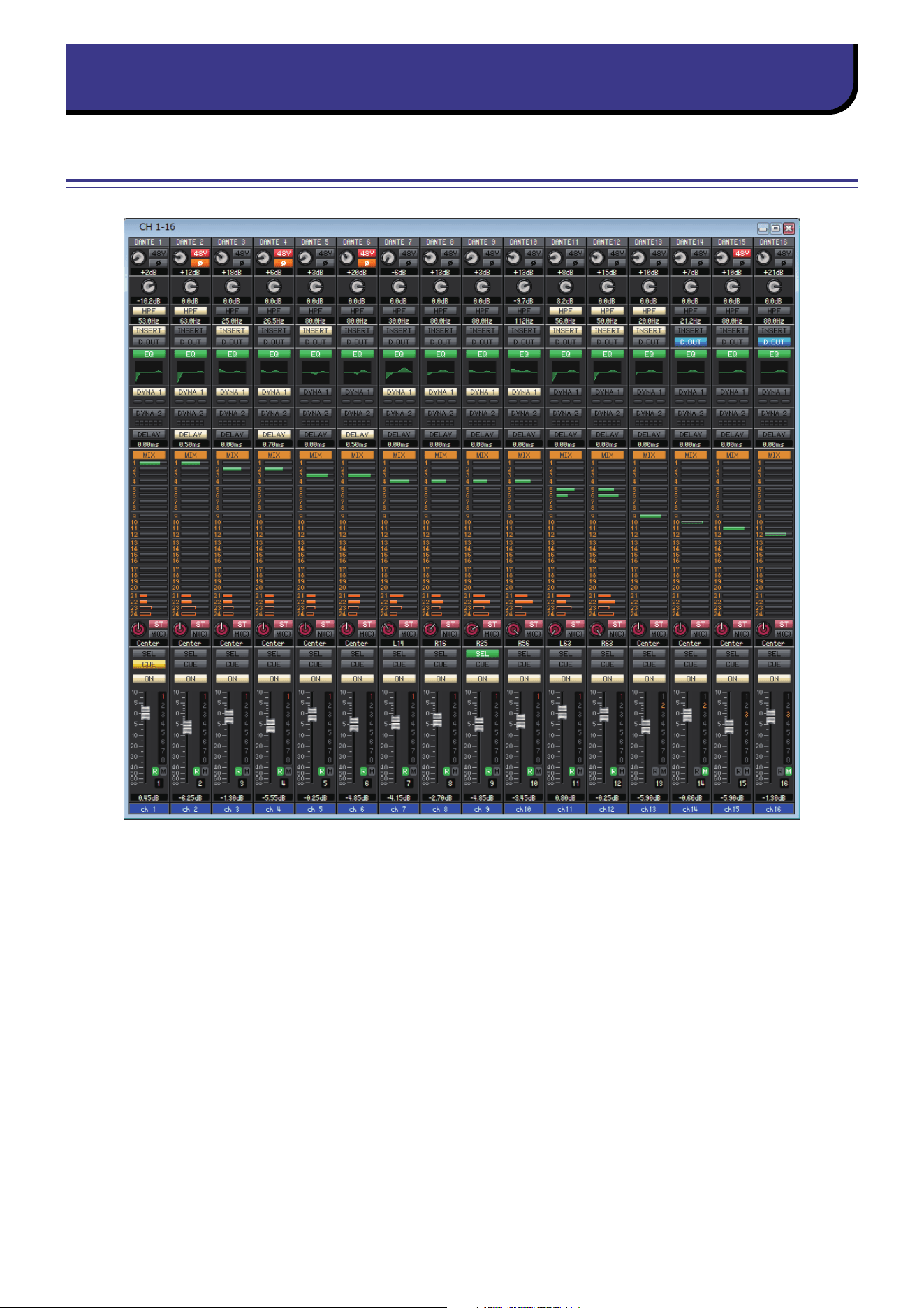Screen dimensions: 924x1308
Task: Click the phase invert icon on DANTE15
Action: click(742, 263)
